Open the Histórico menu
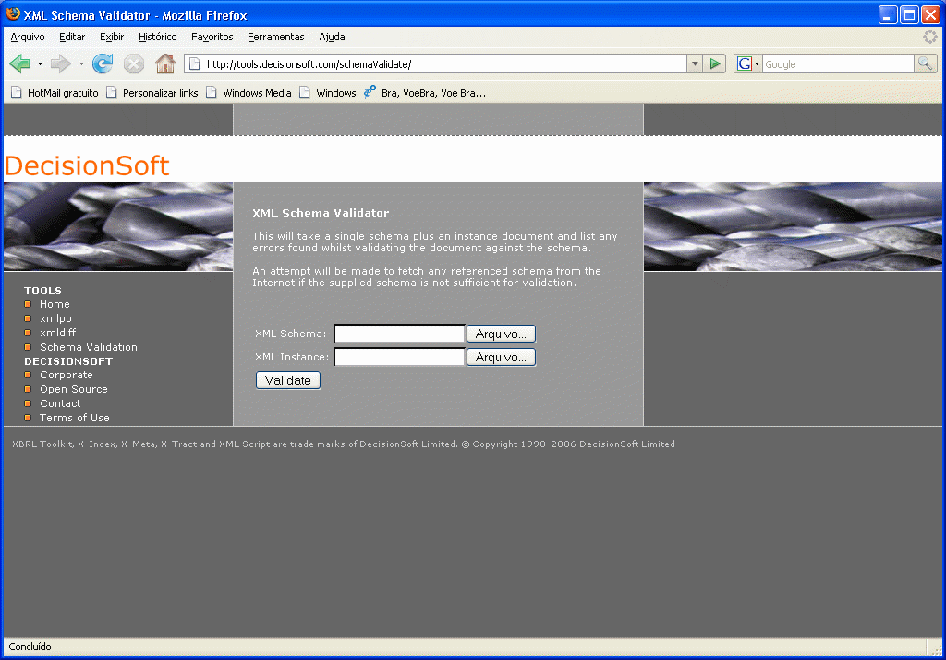 point(157,37)
